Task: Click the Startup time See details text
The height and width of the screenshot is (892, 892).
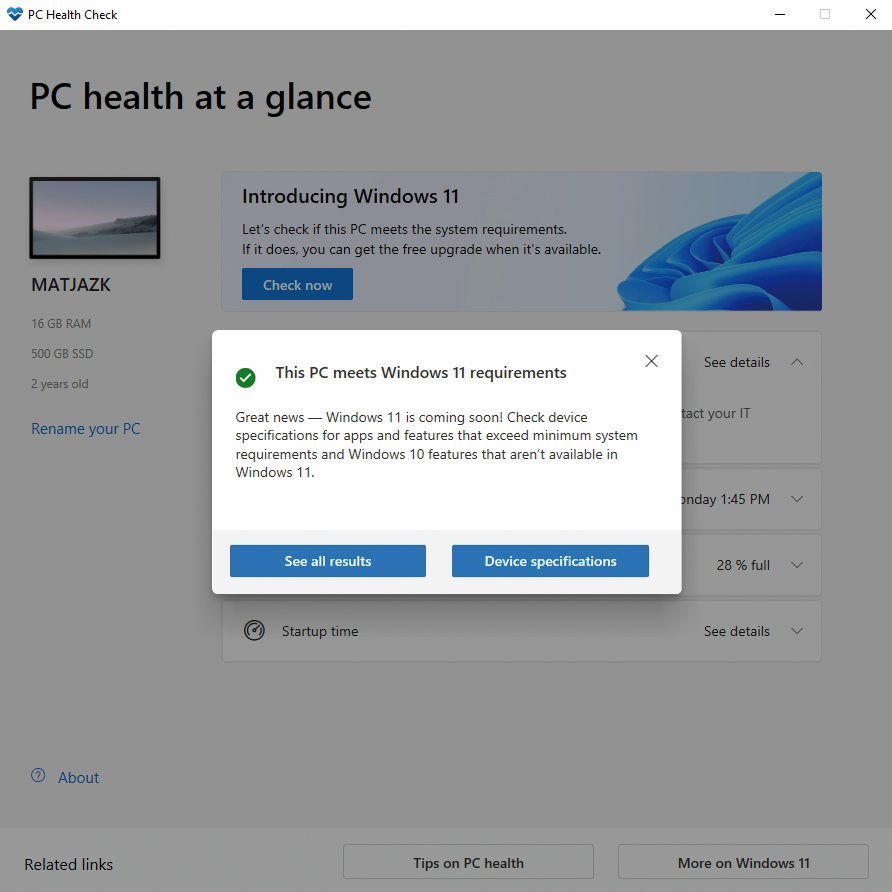Action: 737,631
